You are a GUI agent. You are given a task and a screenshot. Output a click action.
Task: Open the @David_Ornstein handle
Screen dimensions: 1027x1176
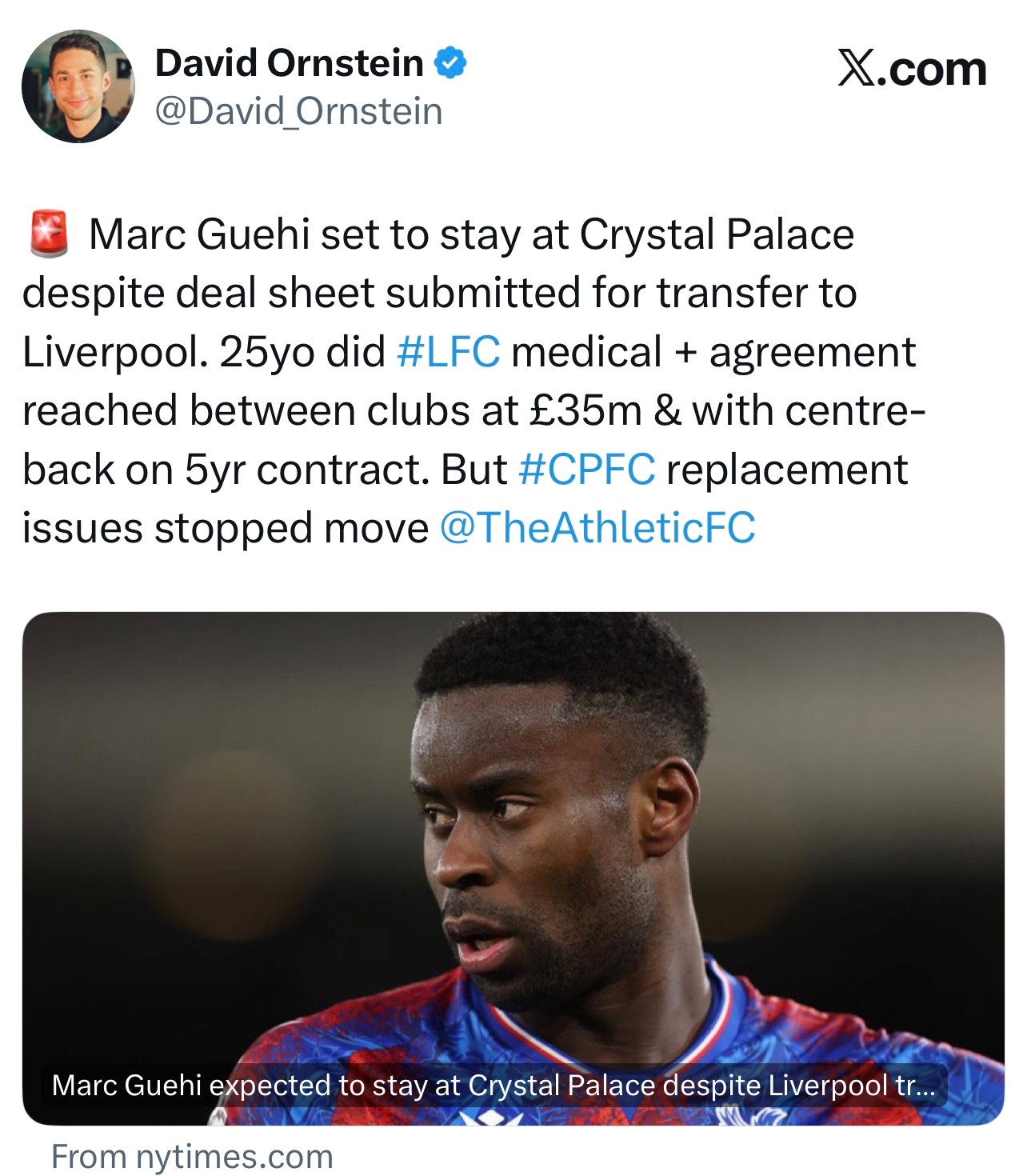[x=298, y=112]
